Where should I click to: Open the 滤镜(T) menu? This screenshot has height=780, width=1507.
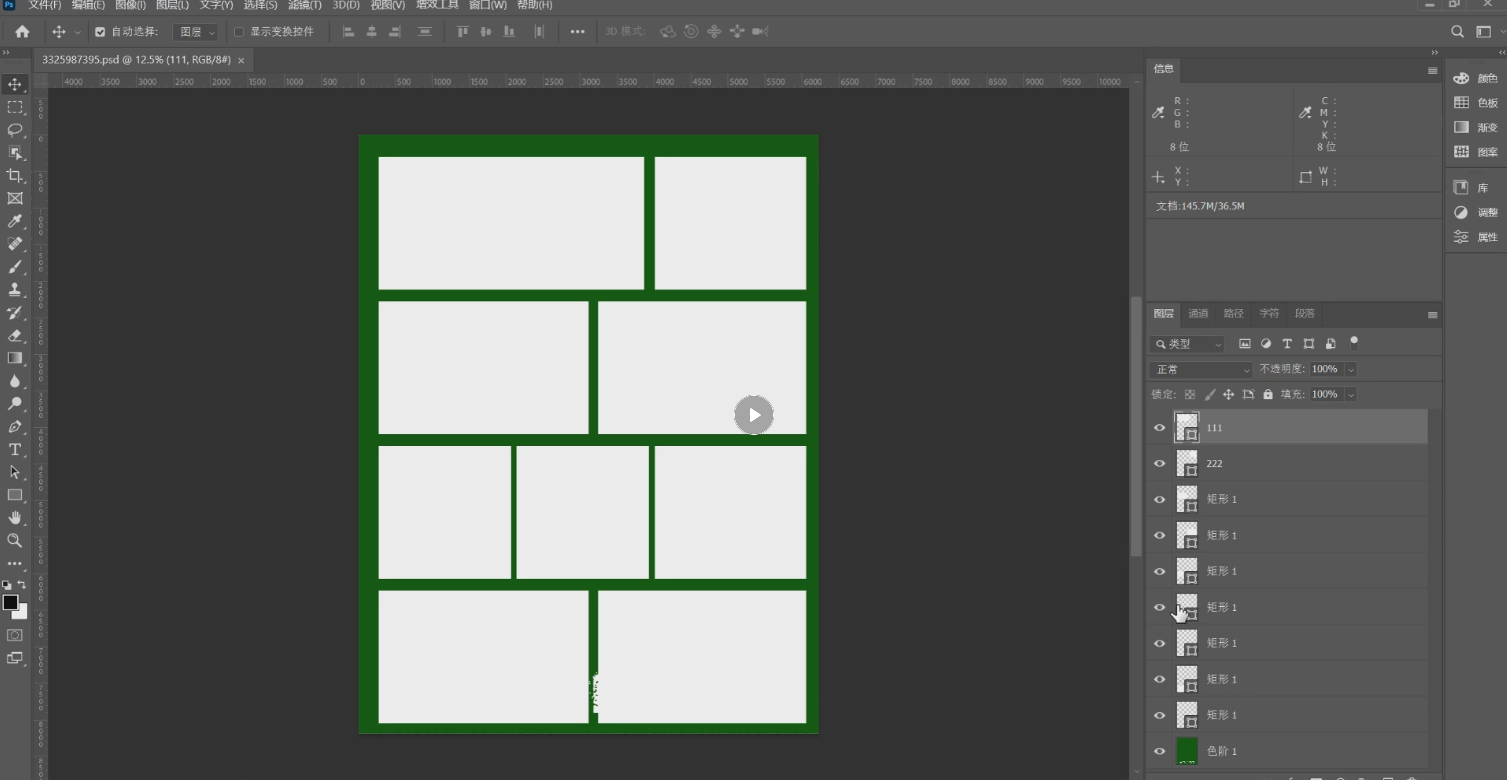pyautogui.click(x=307, y=5)
